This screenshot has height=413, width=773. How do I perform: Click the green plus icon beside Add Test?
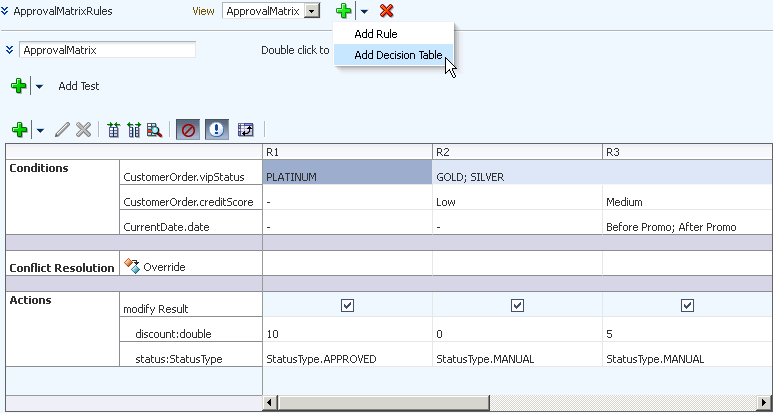coord(19,86)
